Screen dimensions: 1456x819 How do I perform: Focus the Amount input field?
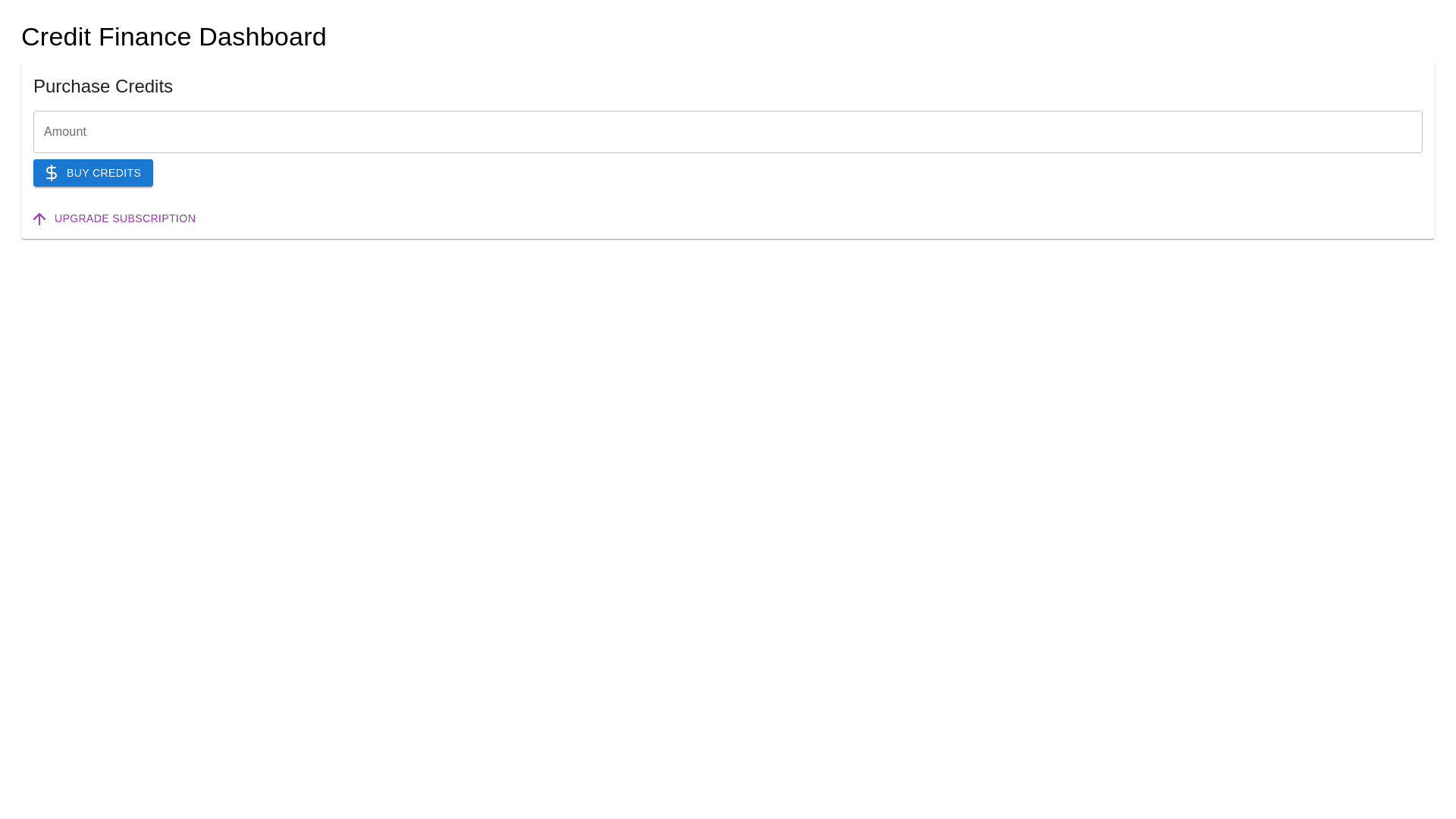point(727,132)
